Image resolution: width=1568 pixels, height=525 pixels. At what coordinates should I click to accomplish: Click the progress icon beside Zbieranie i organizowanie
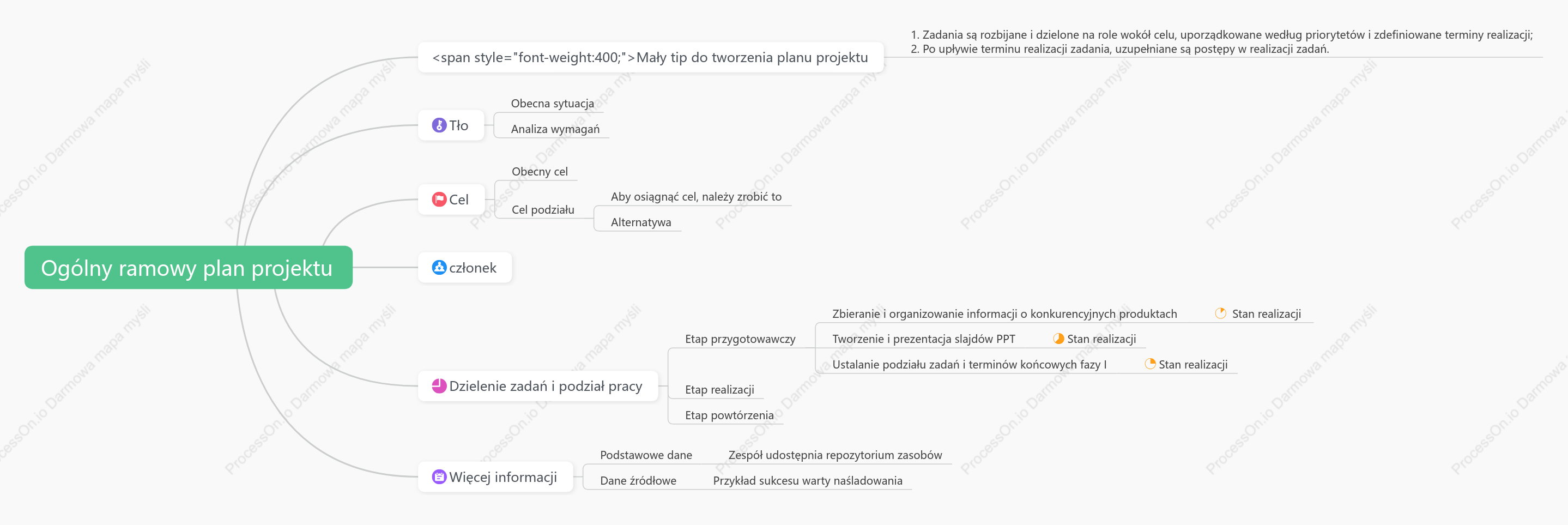coord(1220,313)
